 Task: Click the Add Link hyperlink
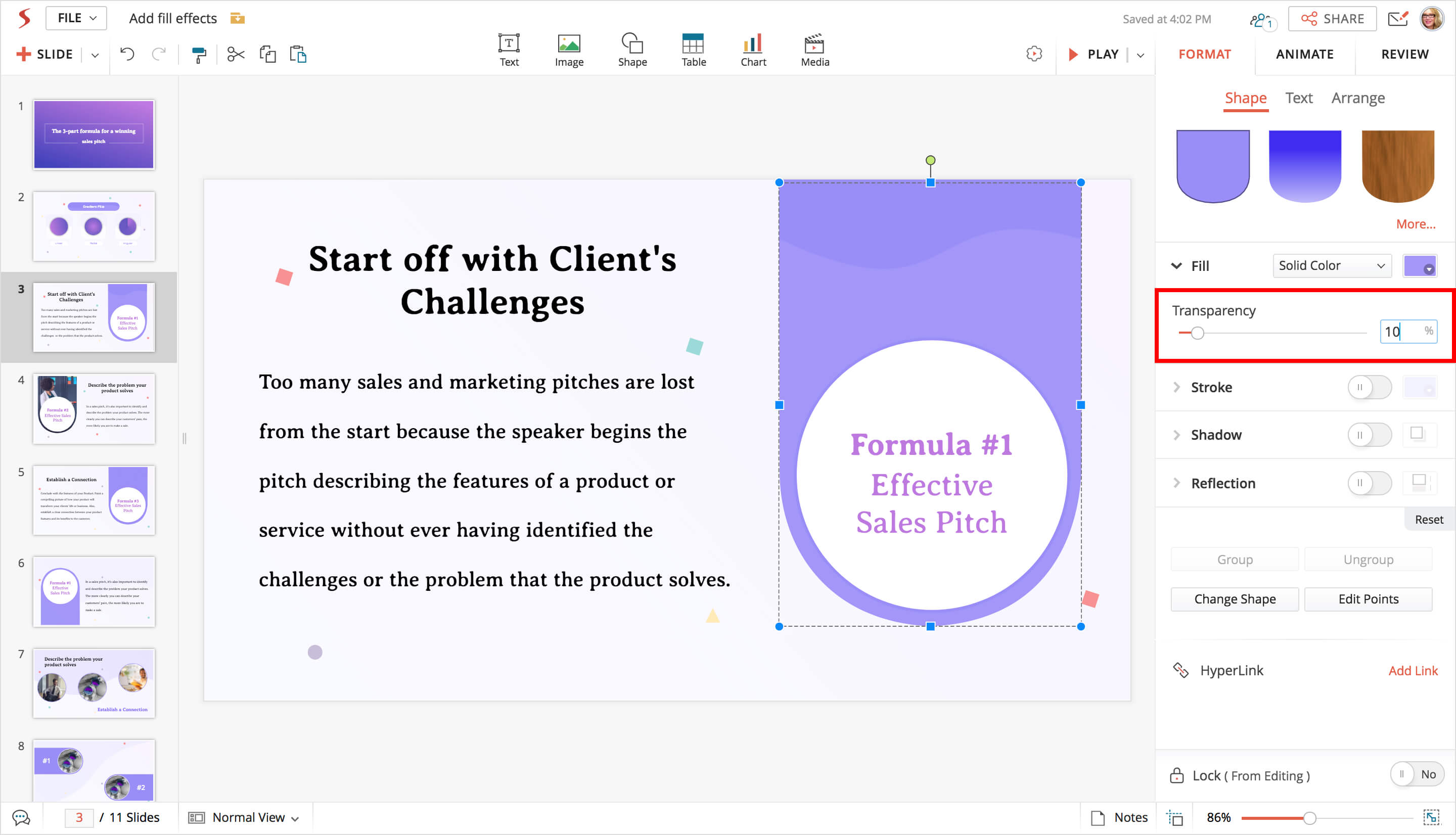1413,670
